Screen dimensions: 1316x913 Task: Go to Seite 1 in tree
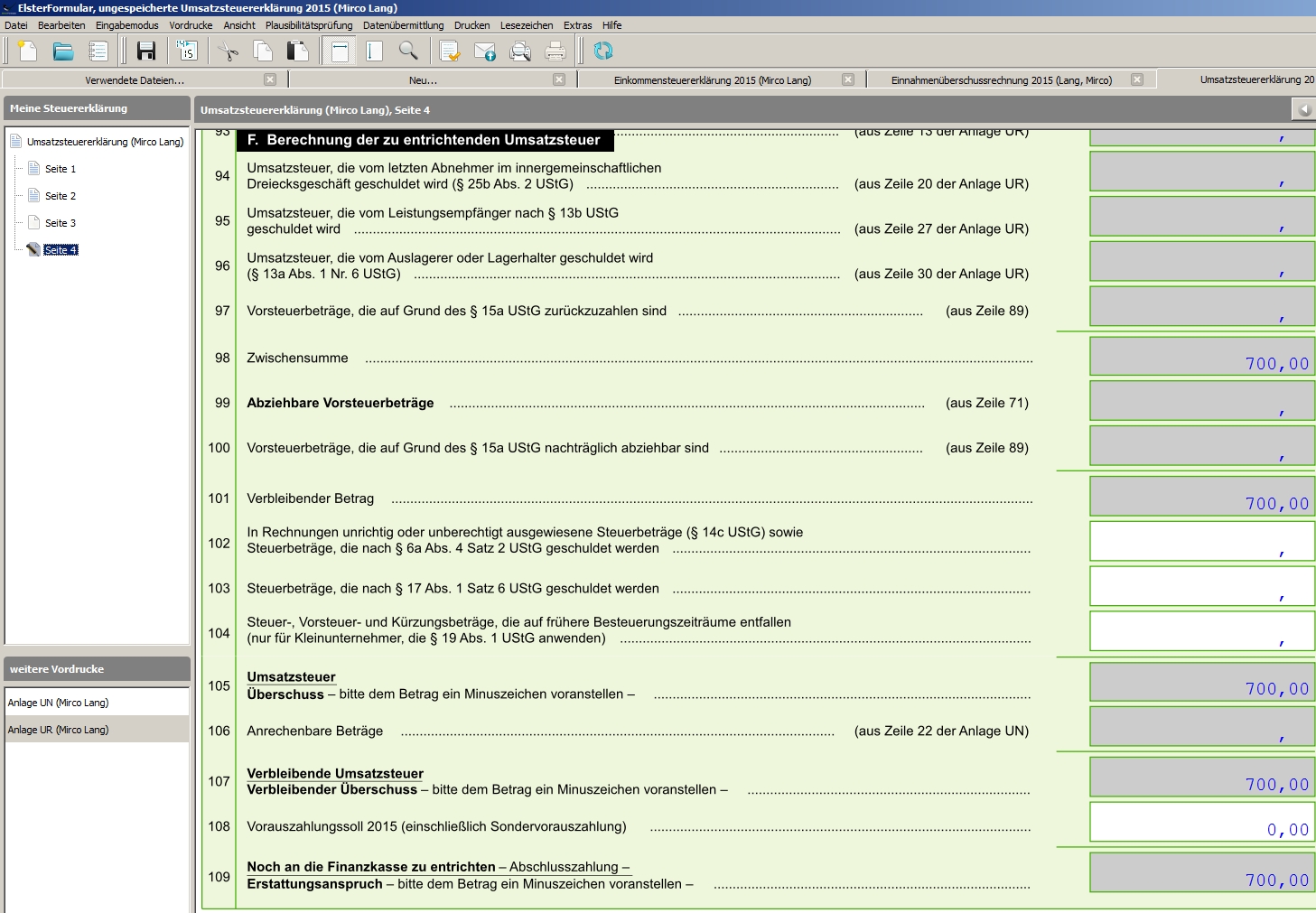pyautogui.click(x=61, y=169)
